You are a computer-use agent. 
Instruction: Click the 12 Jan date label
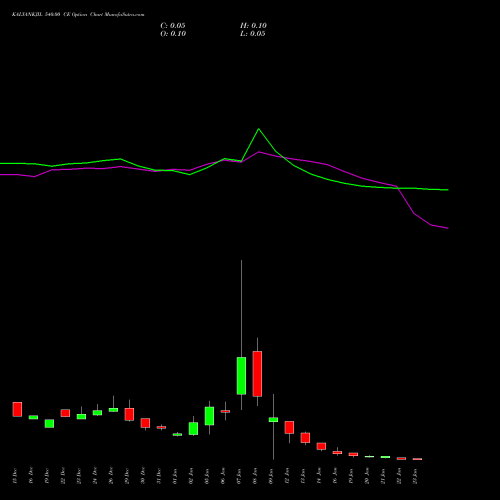[x=286, y=476]
